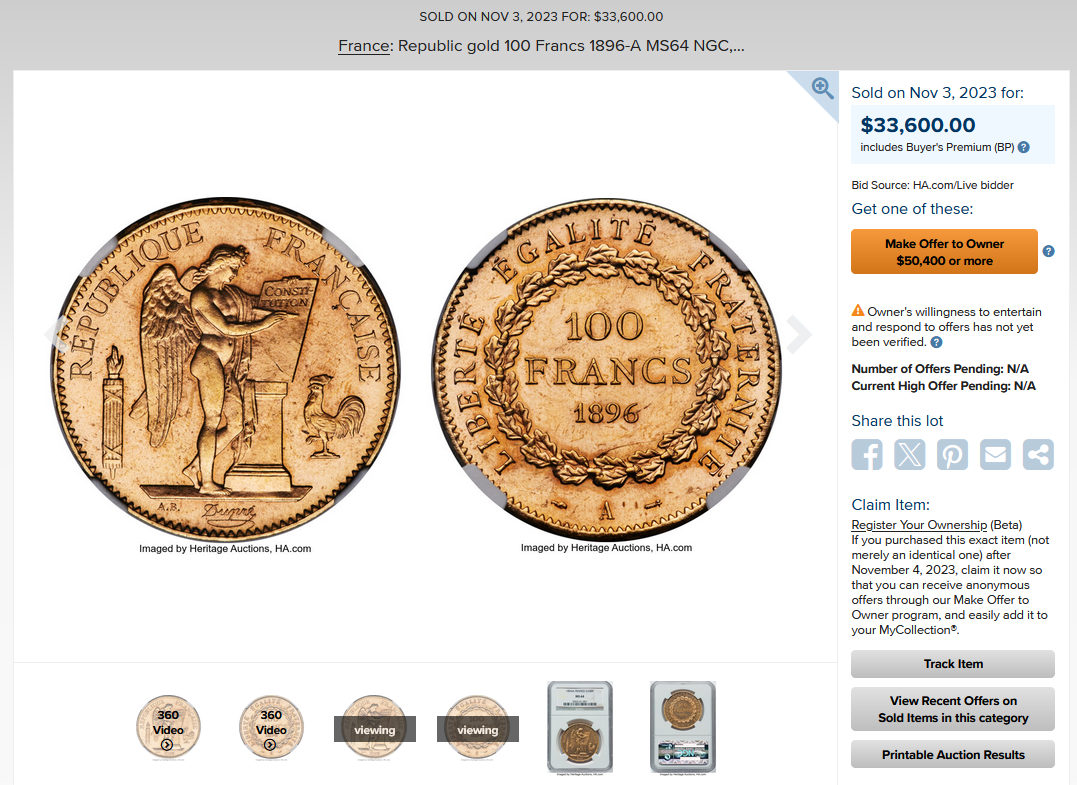
Task: Open the generic share icon
Action: [x=1038, y=454]
